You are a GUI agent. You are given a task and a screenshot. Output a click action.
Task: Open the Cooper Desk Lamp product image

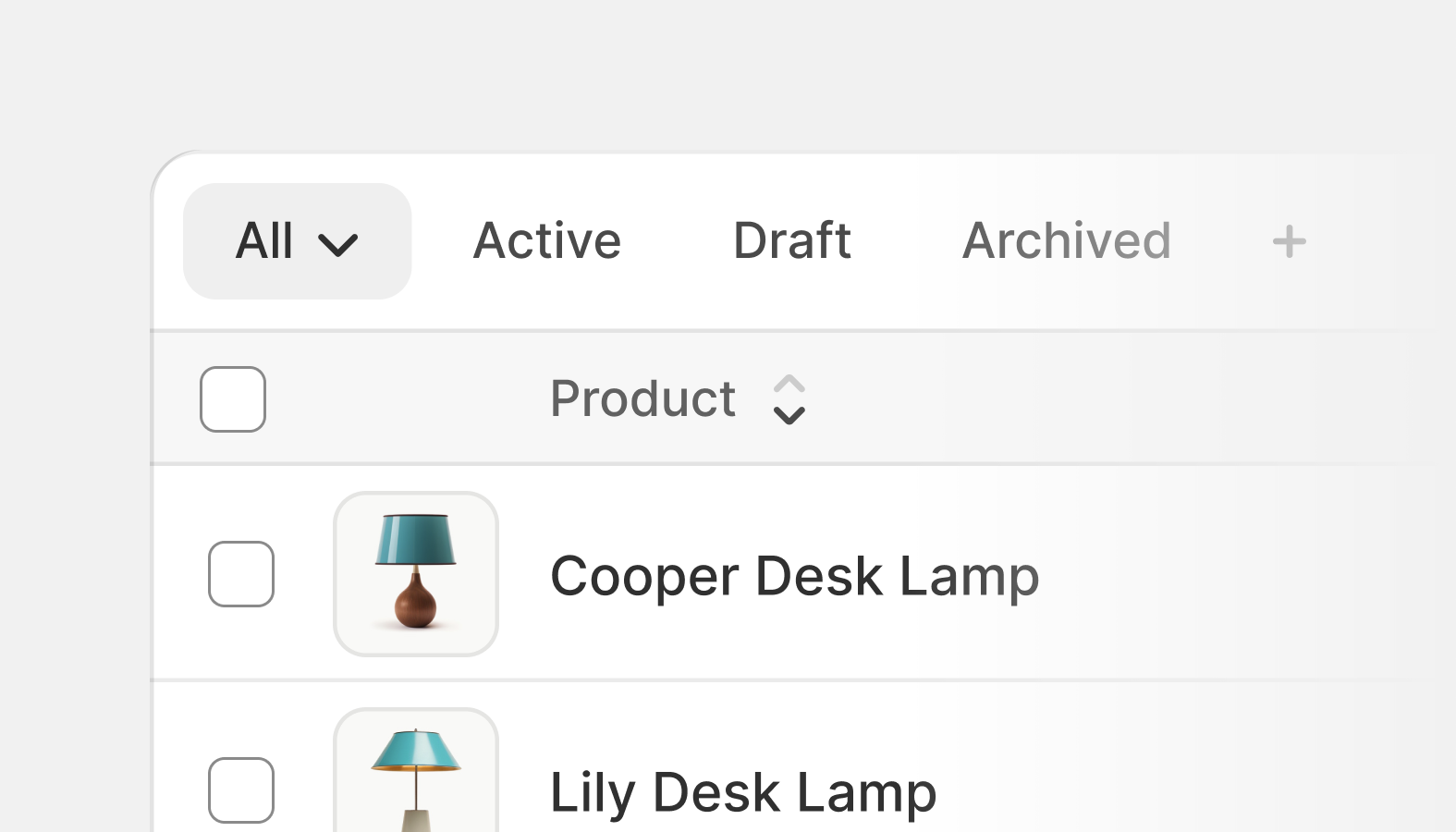[416, 574]
